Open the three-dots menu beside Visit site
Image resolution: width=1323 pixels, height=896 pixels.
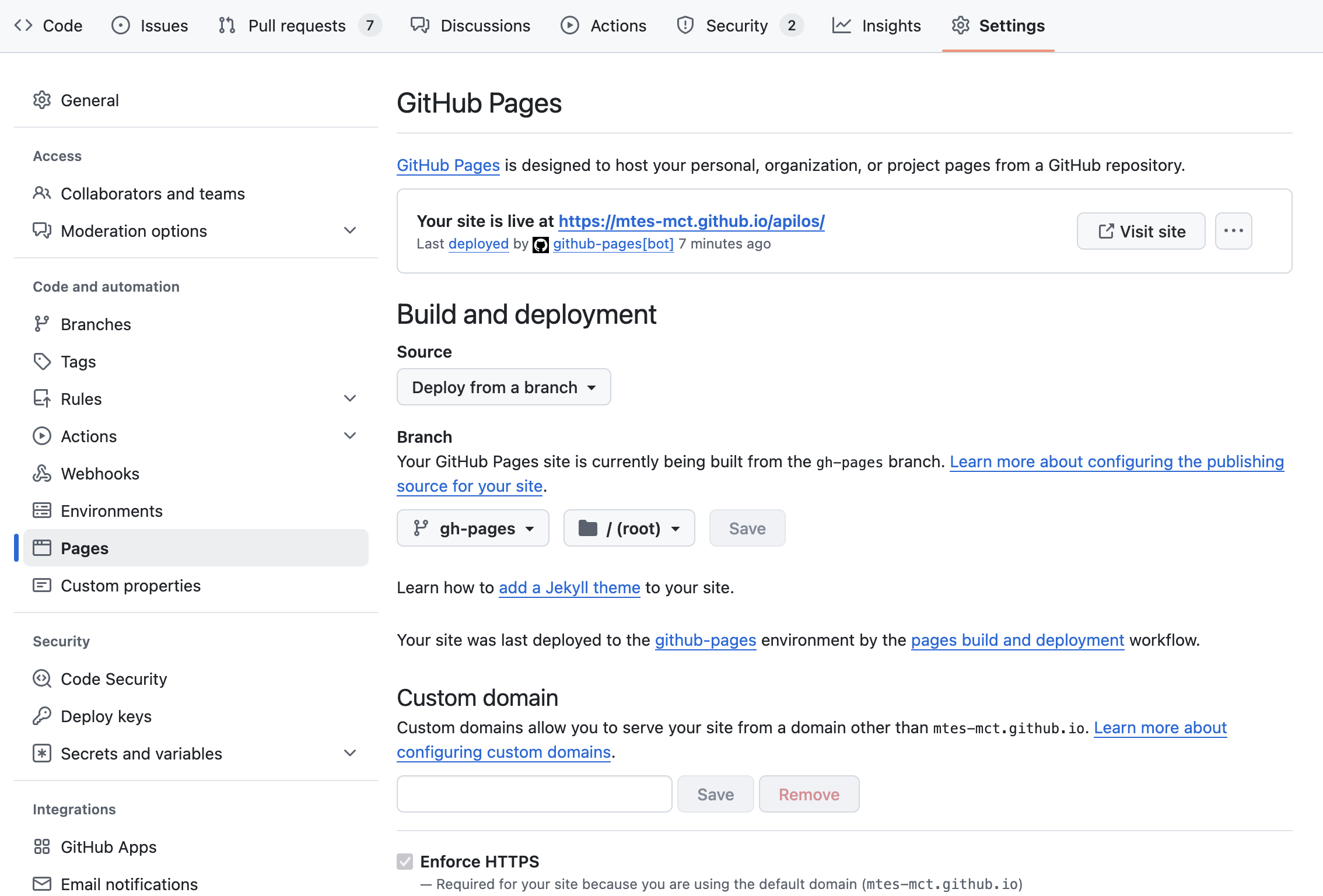[x=1234, y=231]
